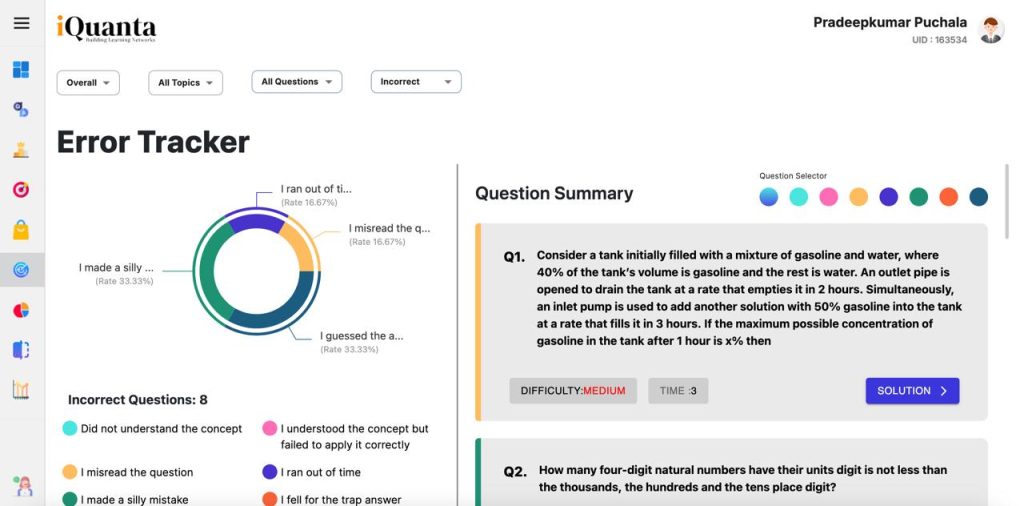Select the pink question selector dot

(829, 197)
